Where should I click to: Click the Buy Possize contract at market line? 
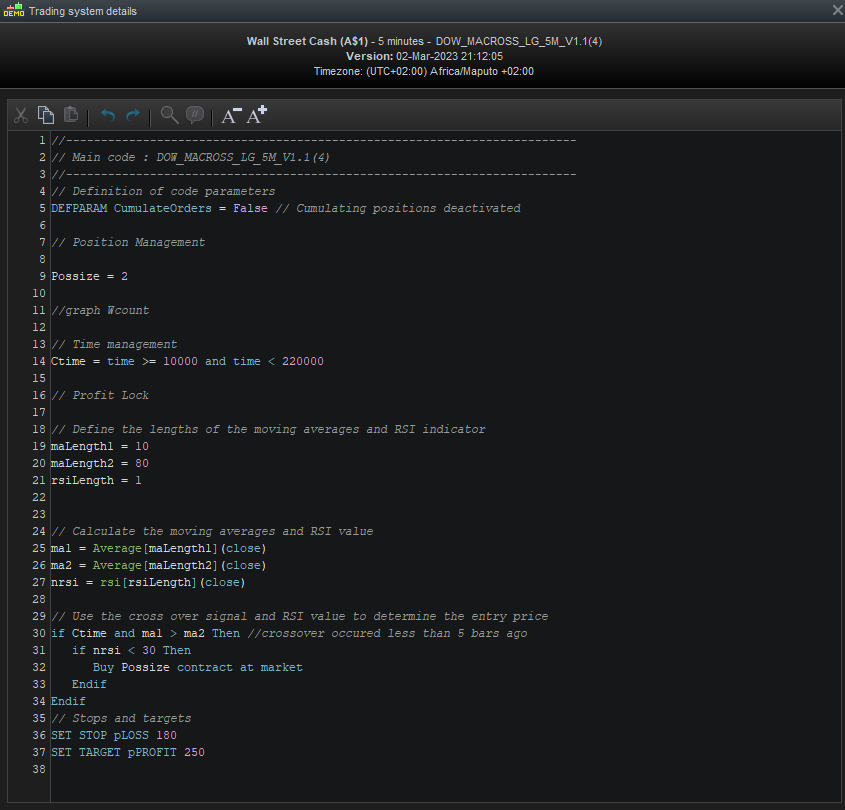pos(197,667)
